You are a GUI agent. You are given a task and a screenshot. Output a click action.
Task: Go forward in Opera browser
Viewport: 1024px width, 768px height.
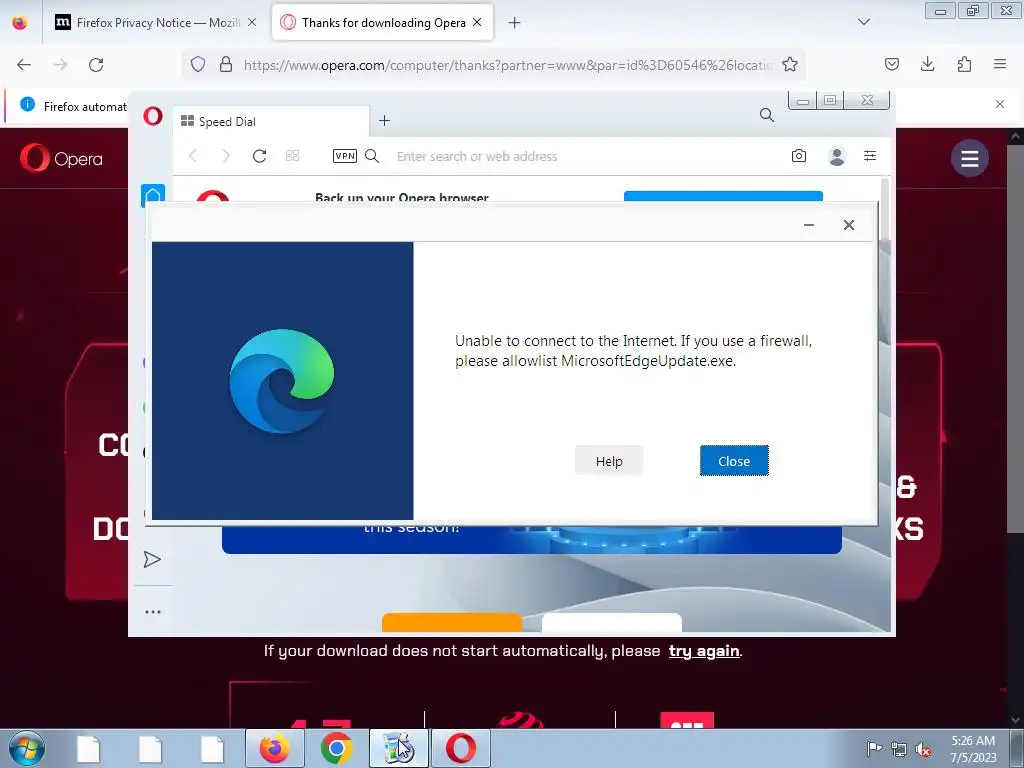tap(226, 156)
